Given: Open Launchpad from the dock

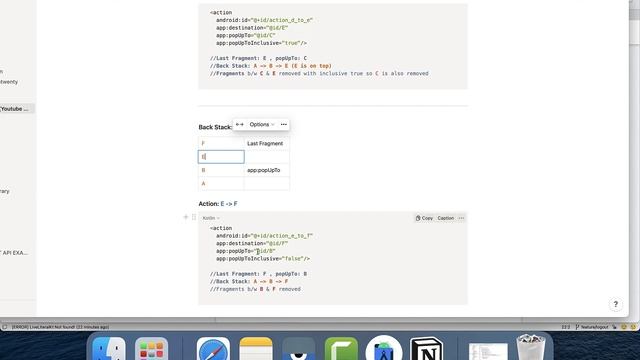Looking at the screenshot, I should point(151,349).
